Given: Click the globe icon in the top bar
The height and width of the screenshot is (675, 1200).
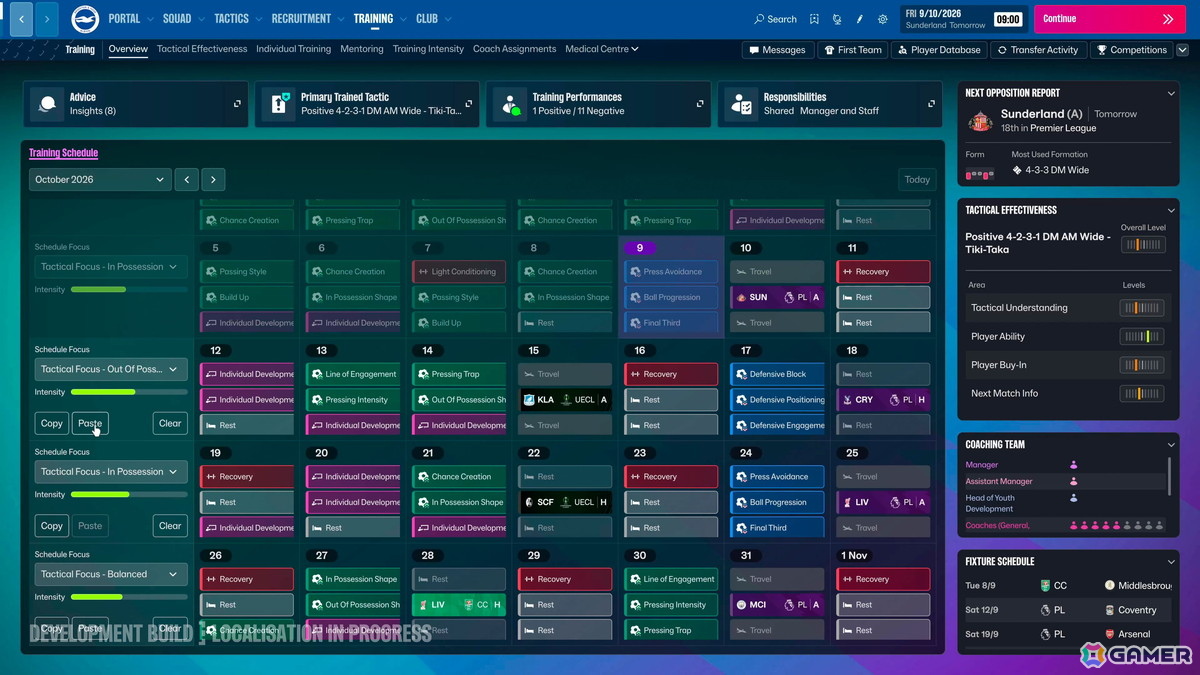Looking at the screenshot, I should click(x=837, y=19).
